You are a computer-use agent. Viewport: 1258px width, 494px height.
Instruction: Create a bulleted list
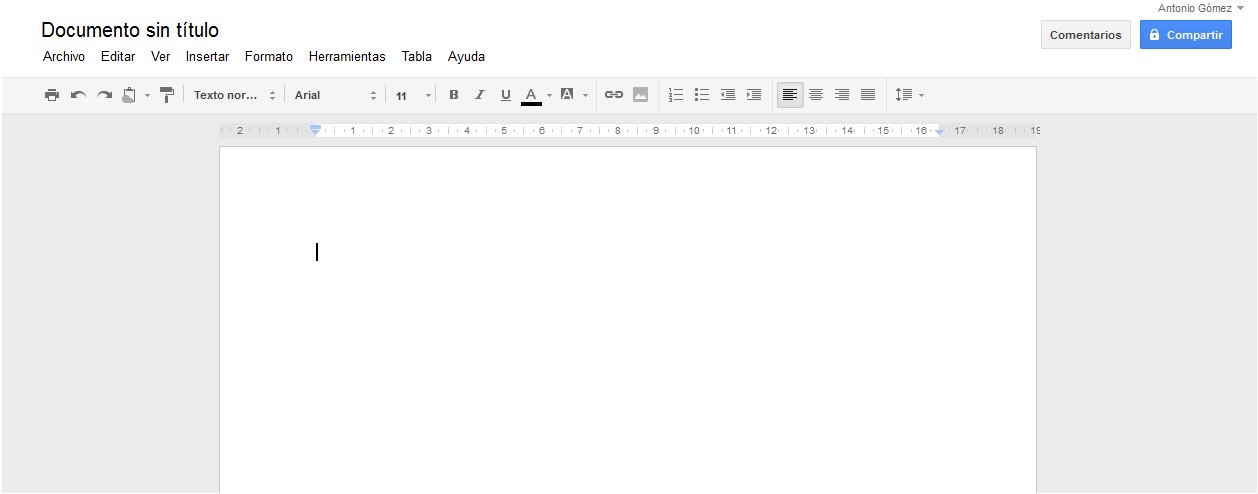(x=702, y=95)
